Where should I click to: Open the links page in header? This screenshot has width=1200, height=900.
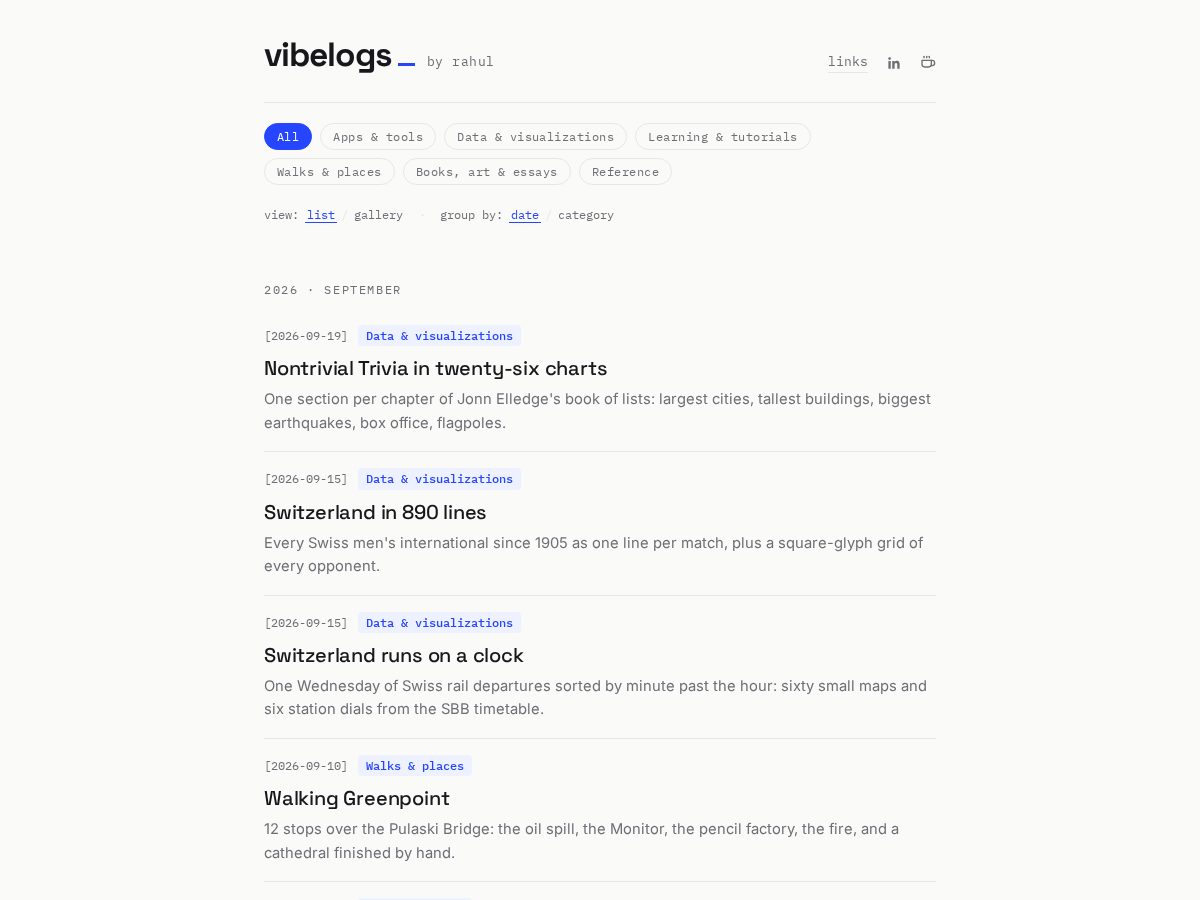click(x=848, y=62)
